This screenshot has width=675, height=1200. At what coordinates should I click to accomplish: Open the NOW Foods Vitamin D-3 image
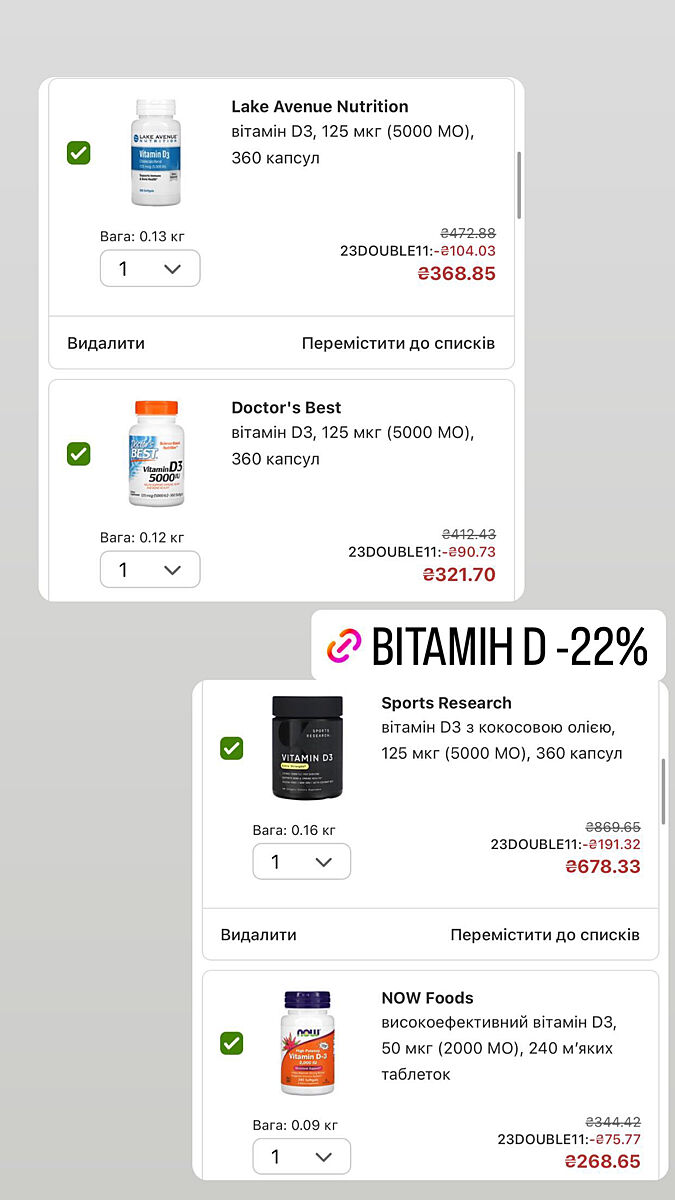tap(307, 1042)
